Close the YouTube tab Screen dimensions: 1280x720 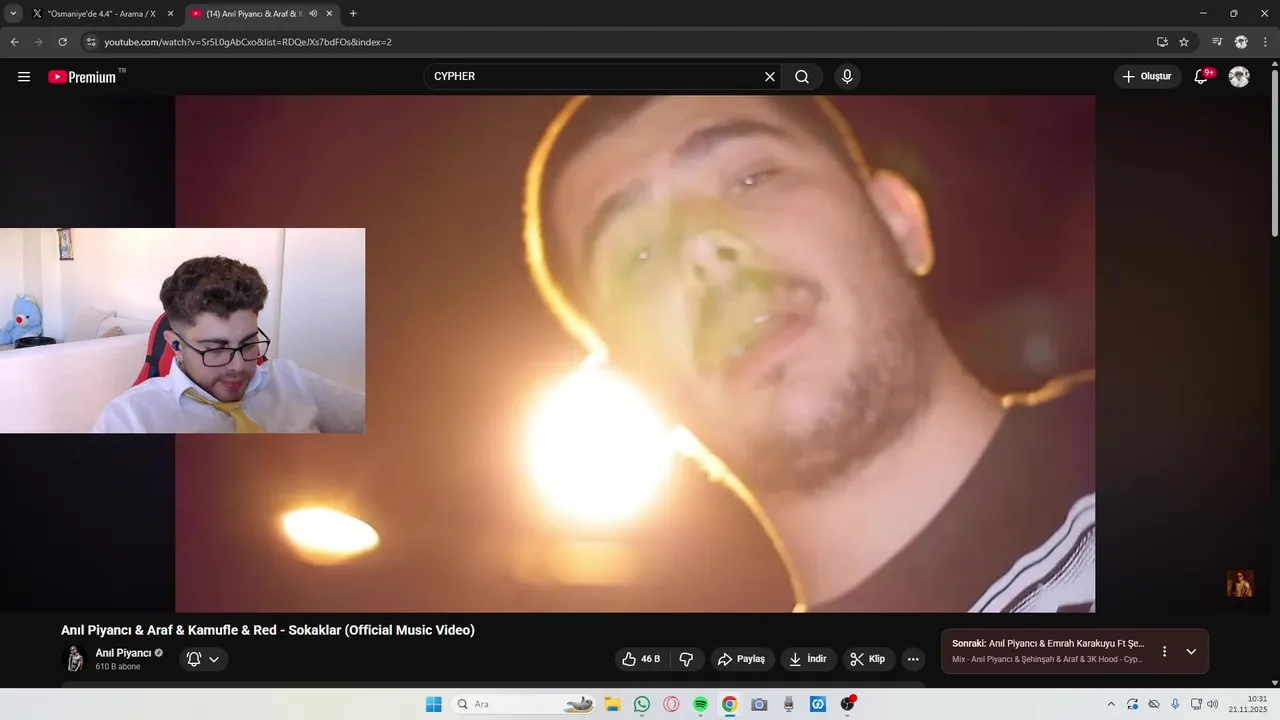329,14
